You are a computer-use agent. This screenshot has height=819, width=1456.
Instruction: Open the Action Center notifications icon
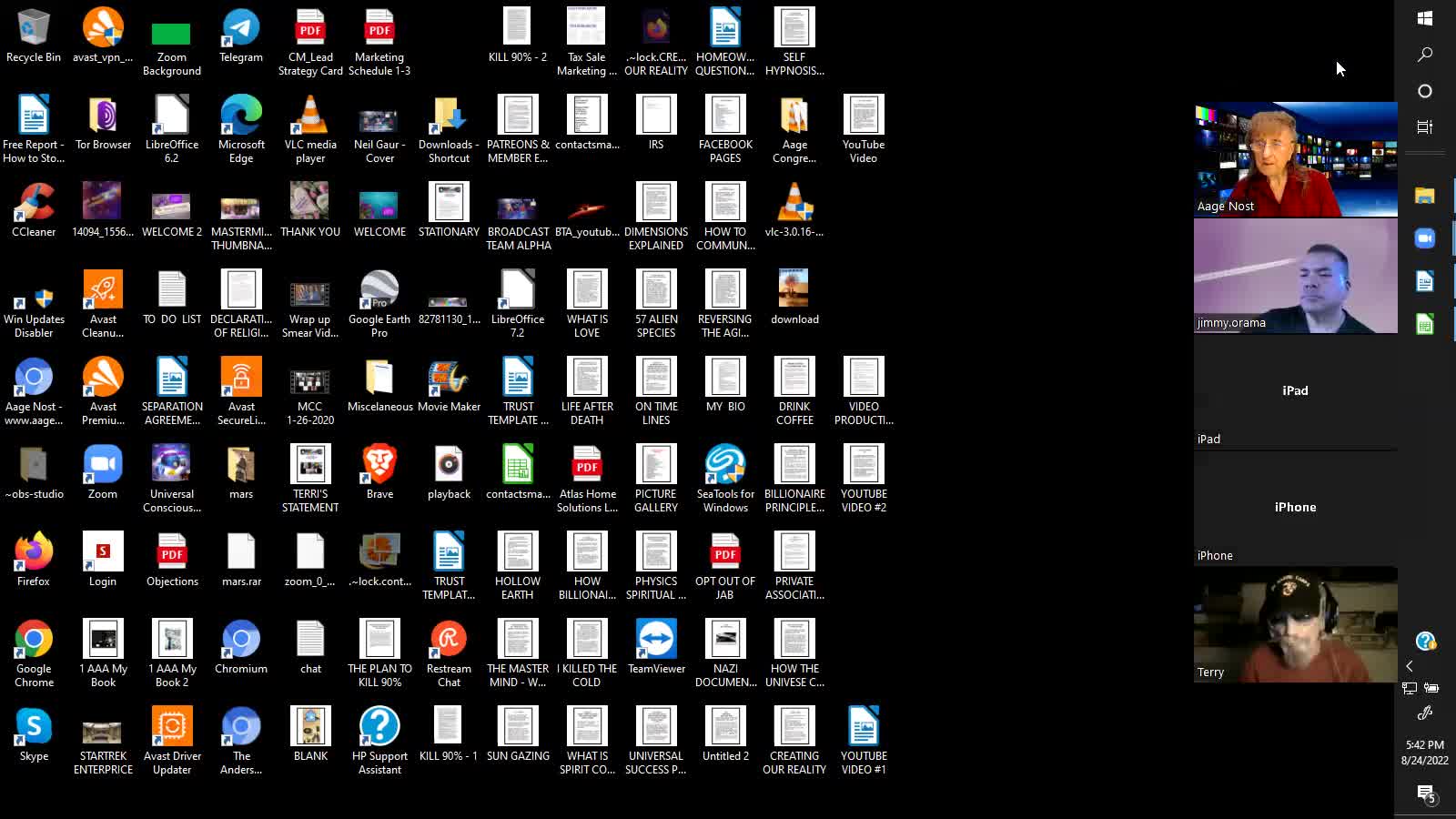1425,794
